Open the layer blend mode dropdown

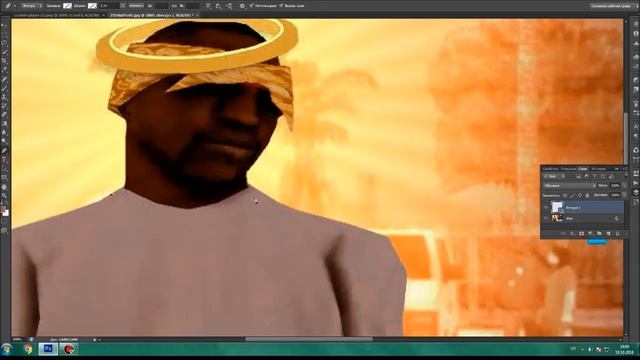[x=569, y=186]
